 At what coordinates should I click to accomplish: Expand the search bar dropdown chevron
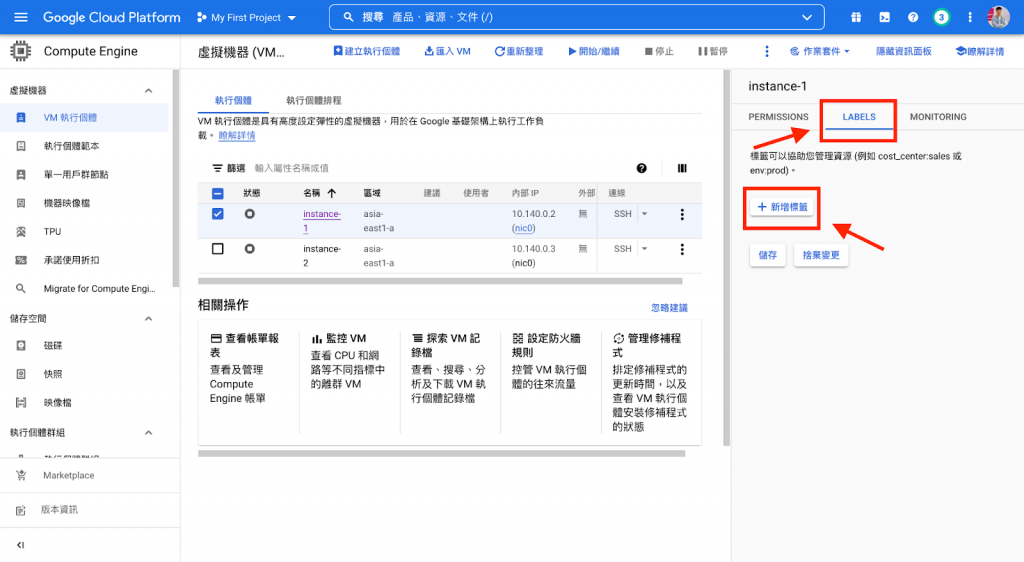[807, 18]
